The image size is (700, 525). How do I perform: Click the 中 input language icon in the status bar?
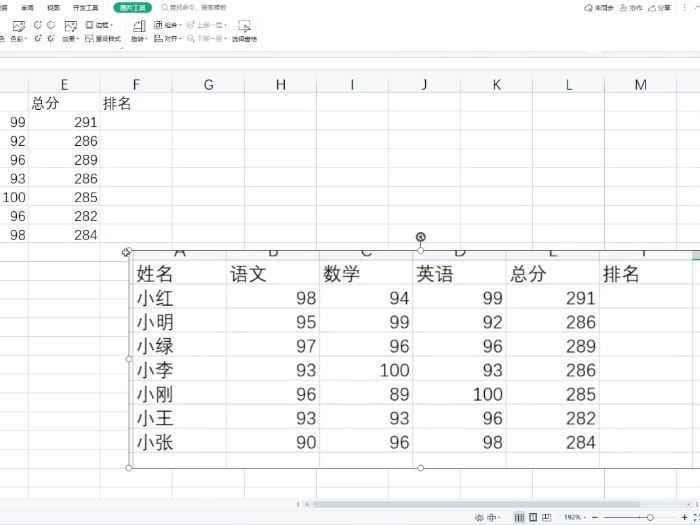coord(492,517)
